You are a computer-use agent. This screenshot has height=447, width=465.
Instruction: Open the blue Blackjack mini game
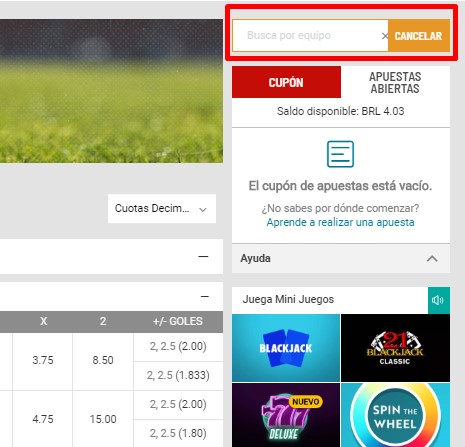click(286, 348)
